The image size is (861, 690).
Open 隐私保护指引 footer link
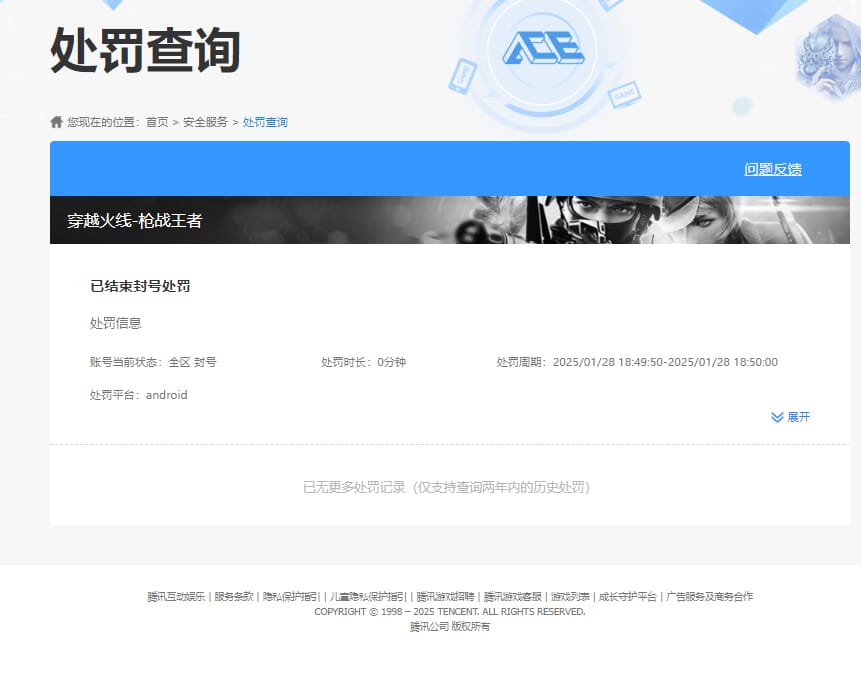click(x=291, y=596)
